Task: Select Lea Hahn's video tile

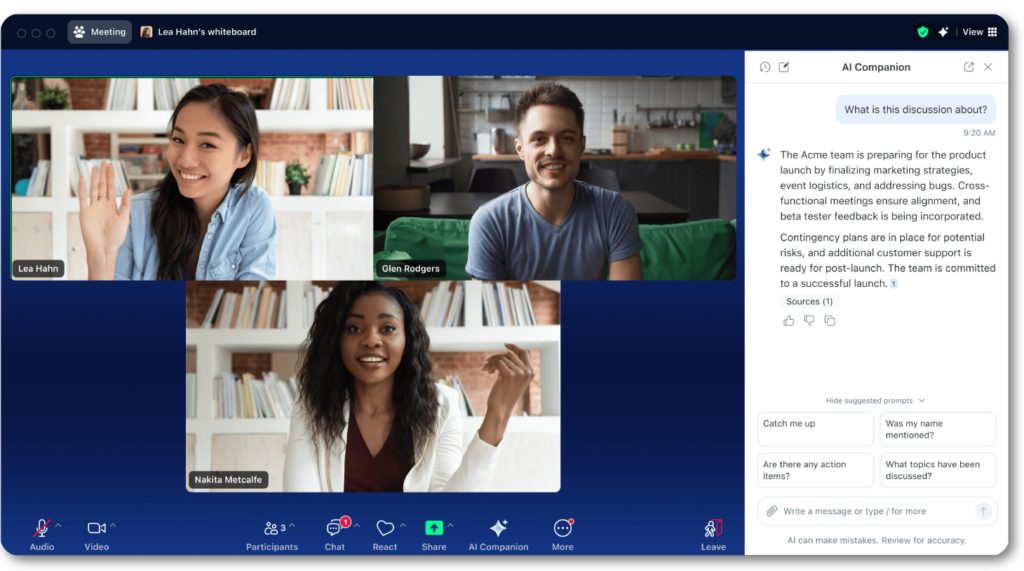Action: point(192,178)
